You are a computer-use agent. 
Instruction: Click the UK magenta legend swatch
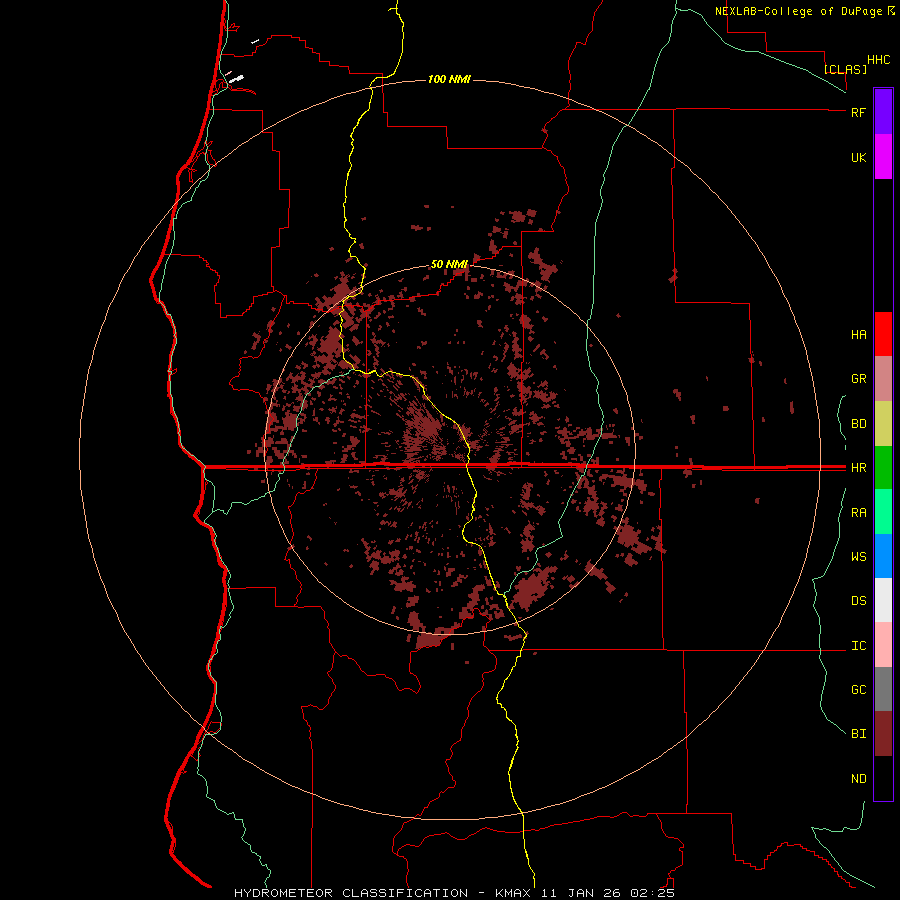tap(883, 157)
